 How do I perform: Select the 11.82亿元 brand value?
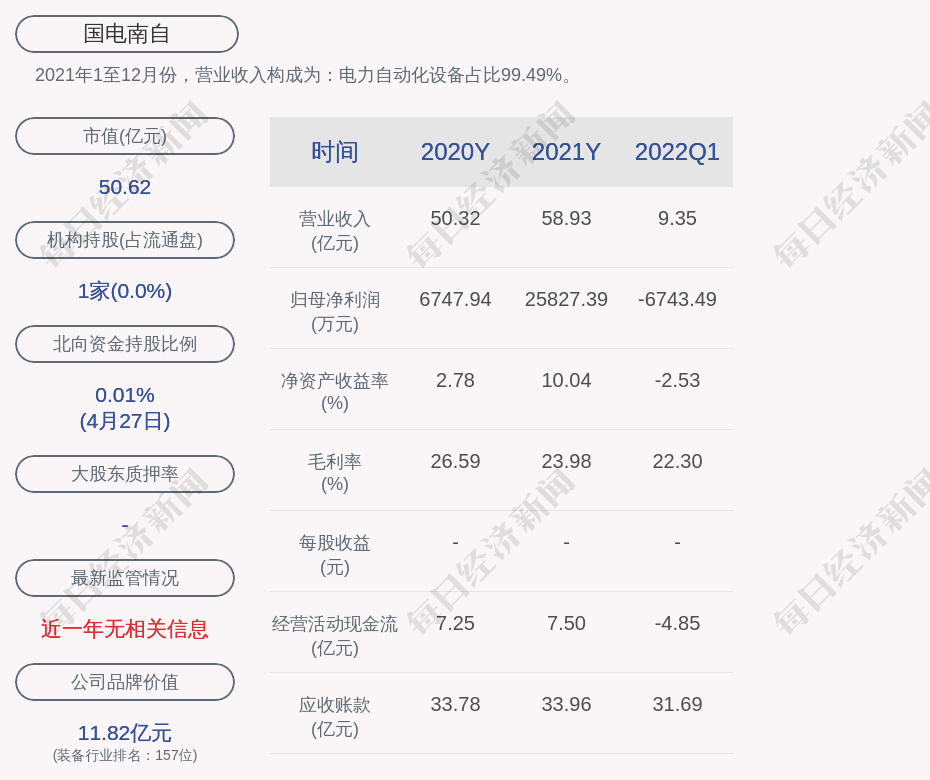pyautogui.click(x=125, y=733)
